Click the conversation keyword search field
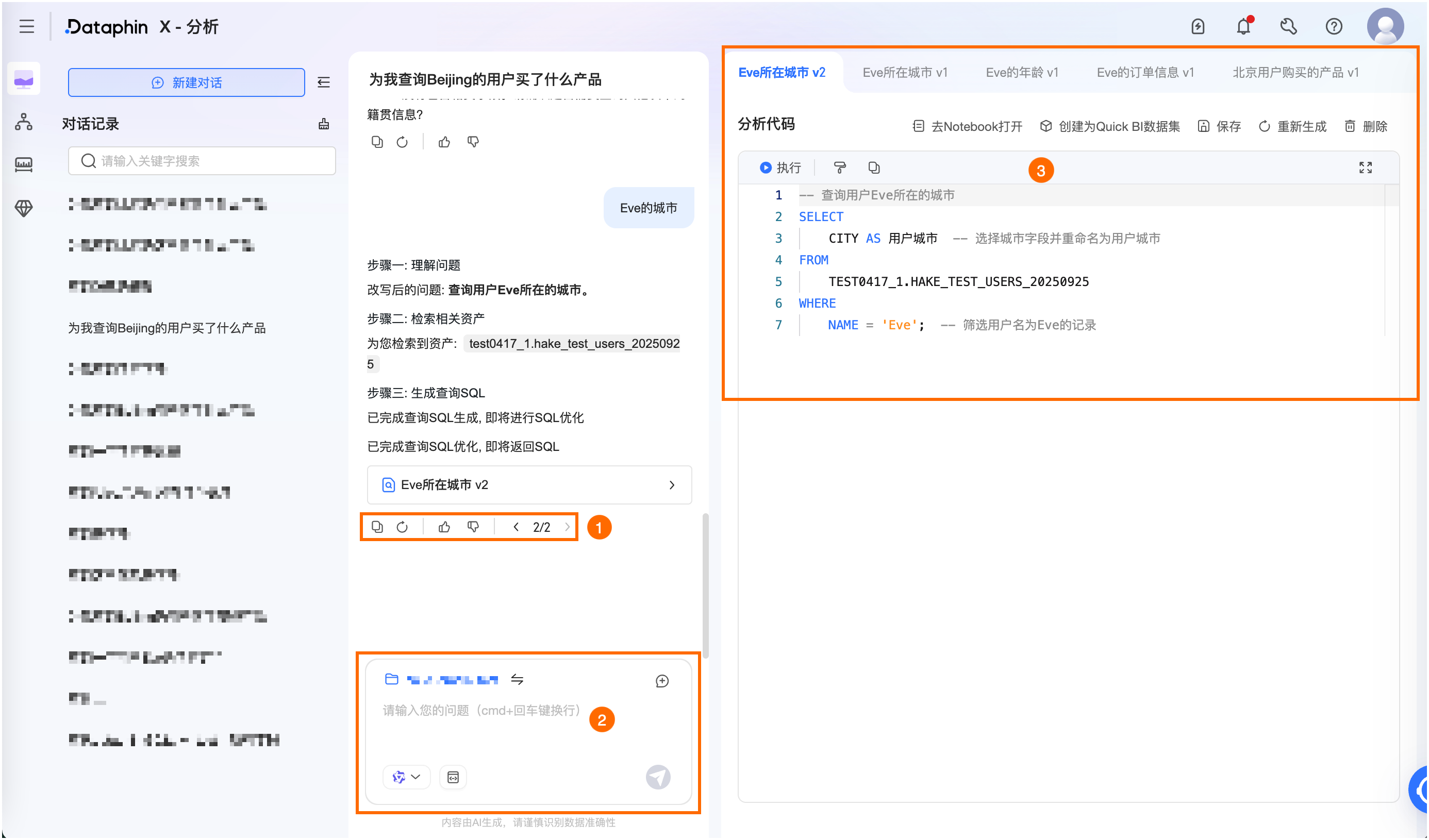Image resolution: width=1429 pixels, height=840 pixels. point(202,161)
